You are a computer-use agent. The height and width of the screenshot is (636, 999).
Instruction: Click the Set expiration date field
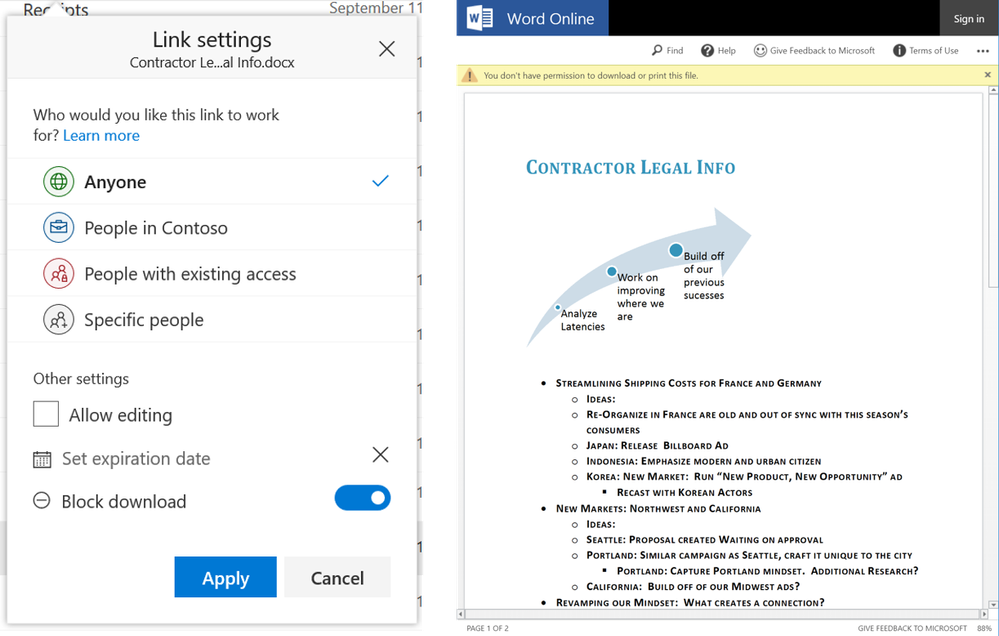[136, 458]
